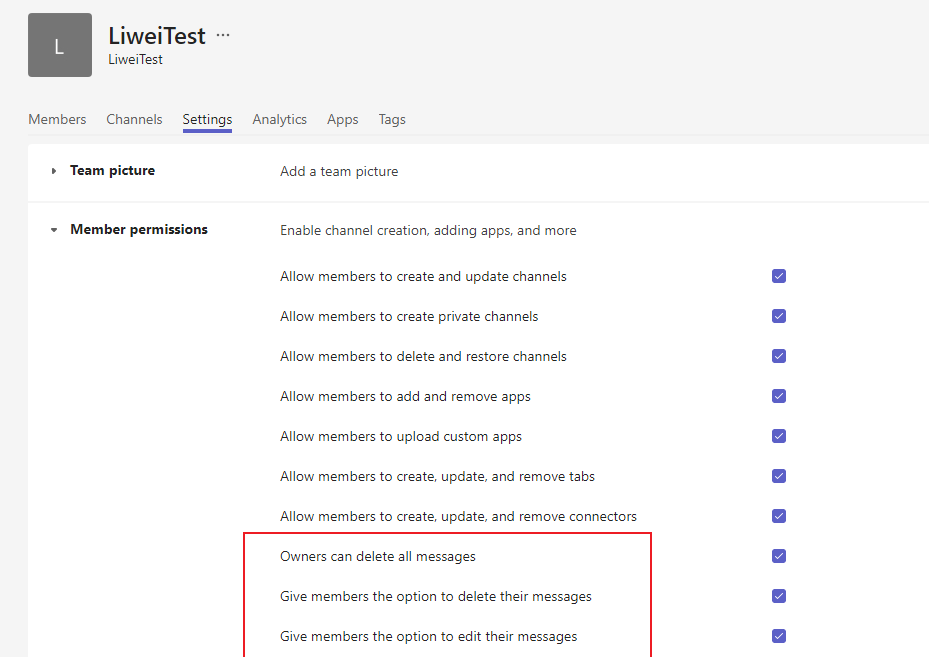Toggle create, update, and remove tabs checkbox
The width and height of the screenshot is (929, 657).
click(779, 476)
